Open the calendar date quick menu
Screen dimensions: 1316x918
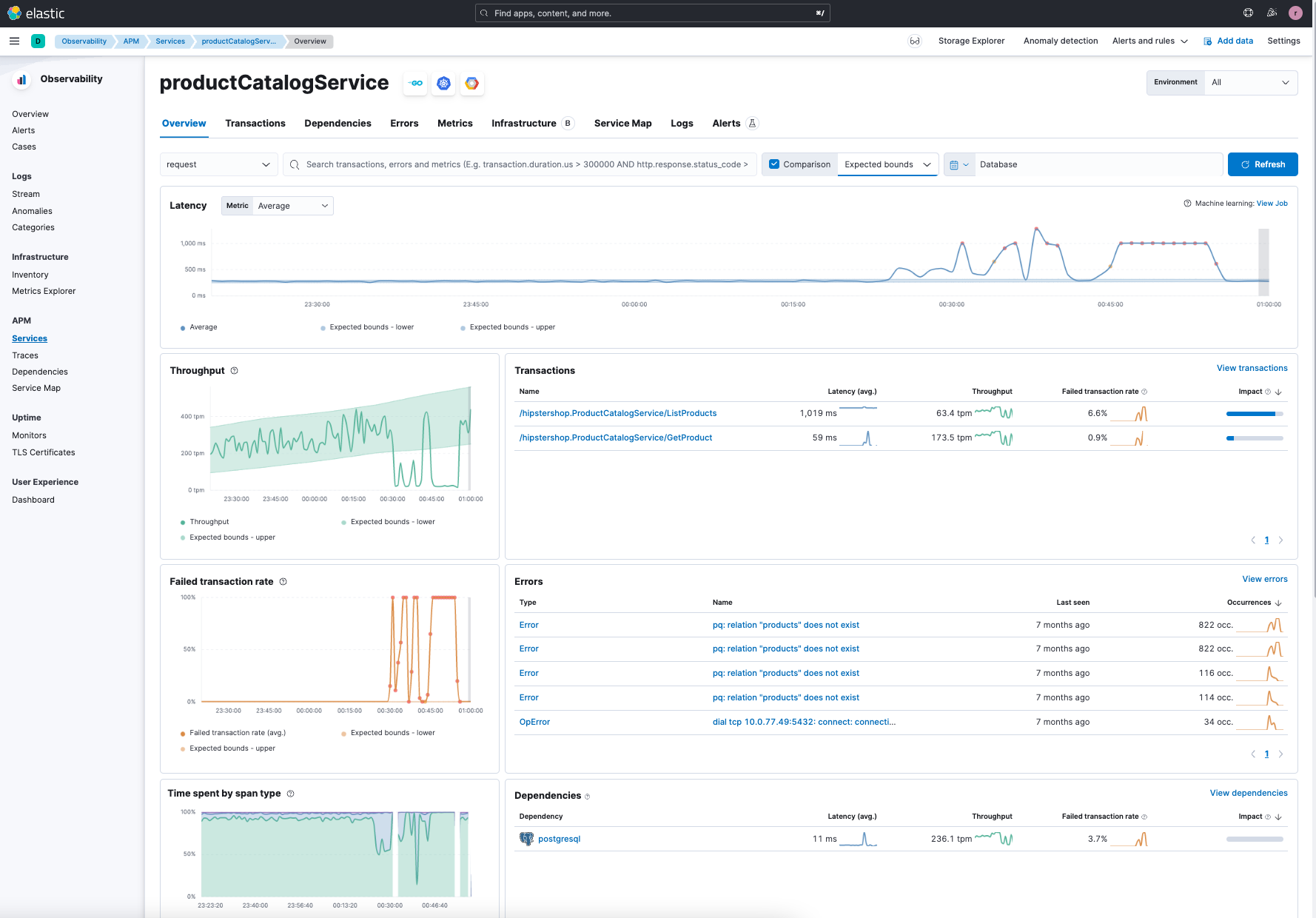959,164
